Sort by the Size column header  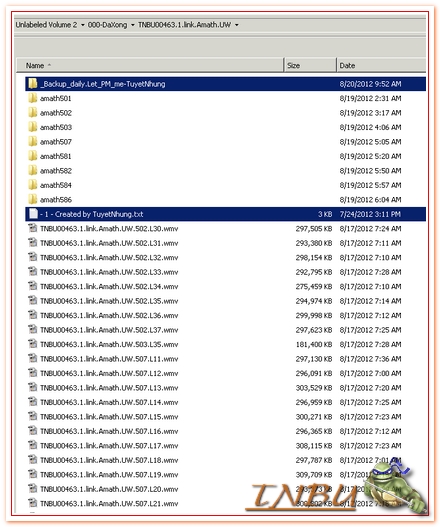(310, 65)
